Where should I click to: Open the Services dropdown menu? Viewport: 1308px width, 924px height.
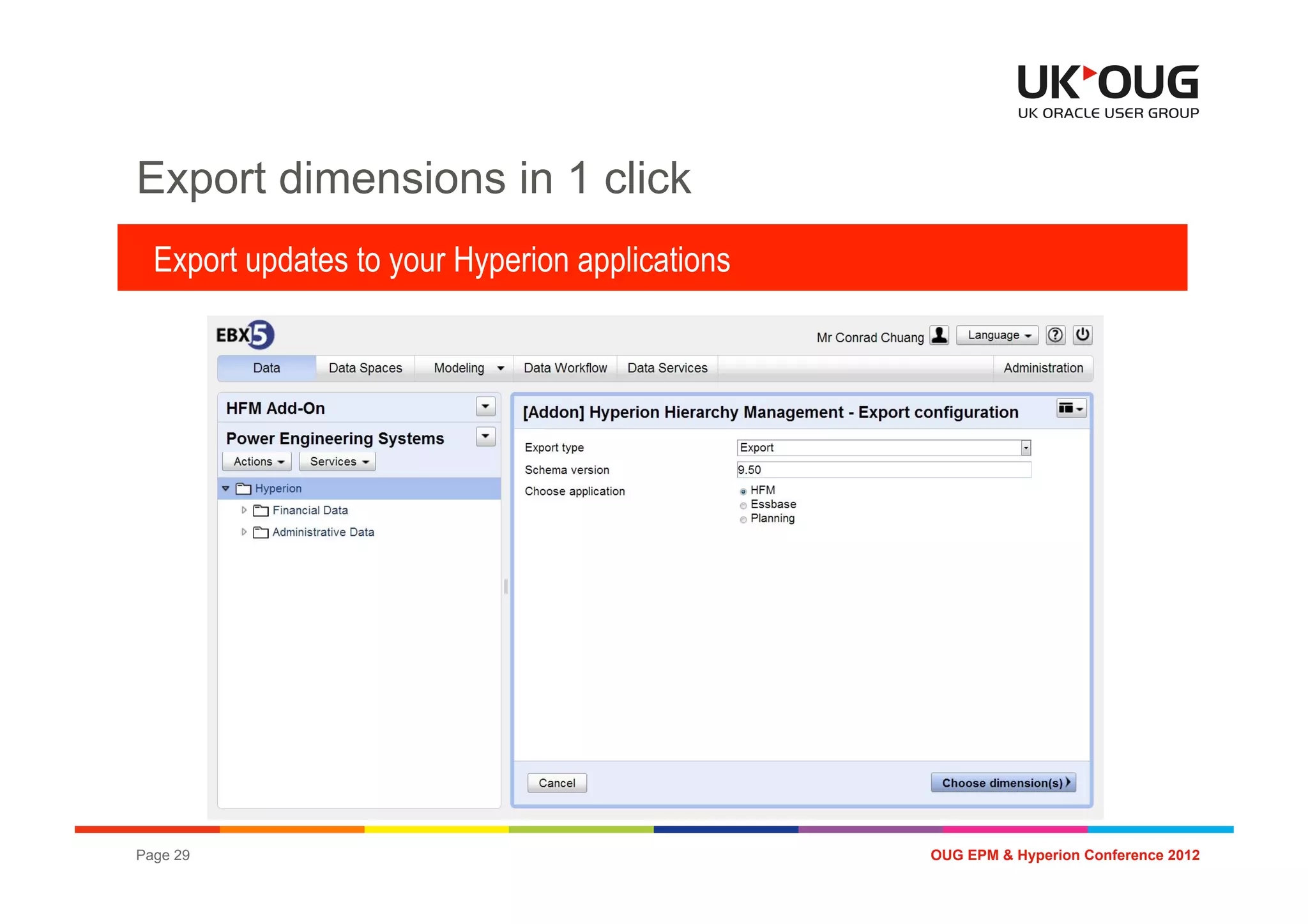(337, 462)
